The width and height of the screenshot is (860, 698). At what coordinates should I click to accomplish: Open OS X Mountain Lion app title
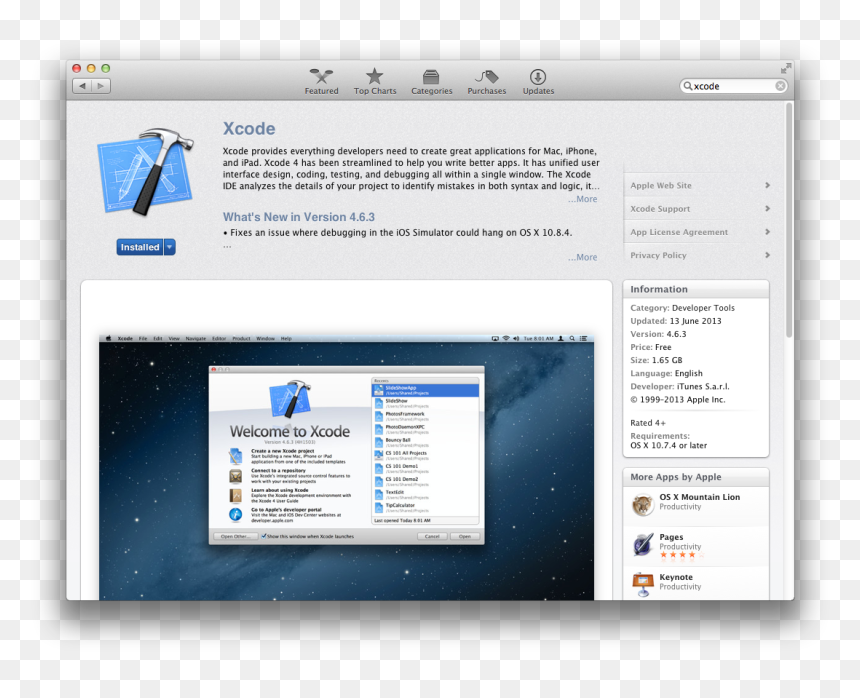pos(699,497)
